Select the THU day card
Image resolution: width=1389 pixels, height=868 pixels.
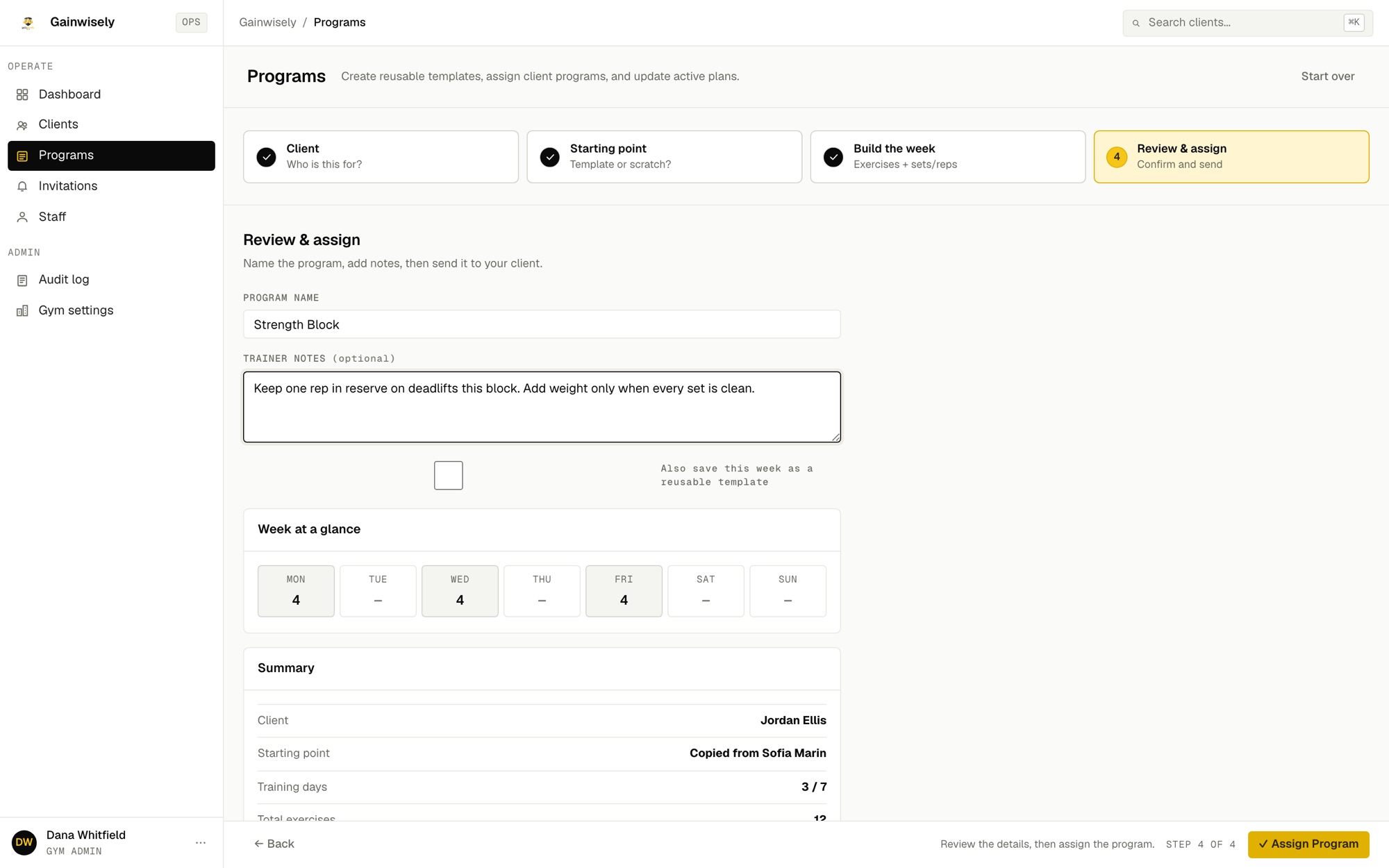click(x=542, y=591)
